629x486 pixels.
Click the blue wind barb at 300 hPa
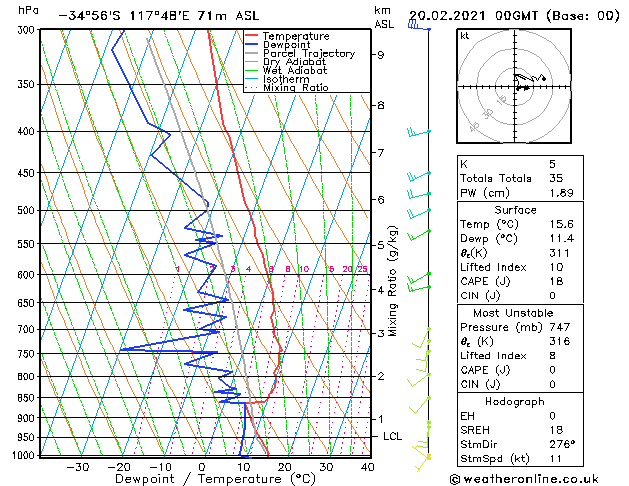(x=419, y=26)
